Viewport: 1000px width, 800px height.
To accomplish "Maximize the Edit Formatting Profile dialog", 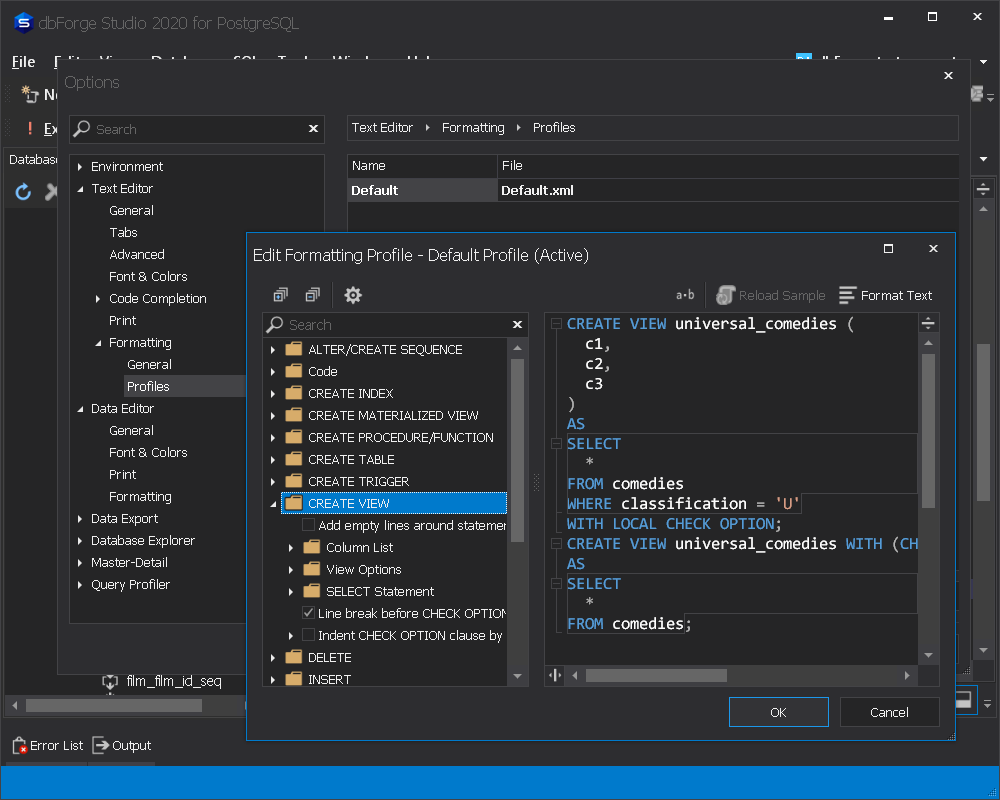I will tap(888, 248).
